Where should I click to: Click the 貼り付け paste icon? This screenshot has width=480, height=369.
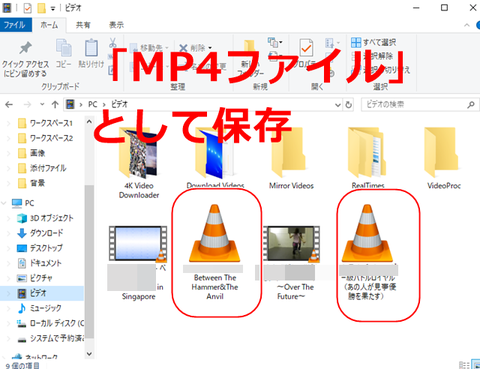[91, 48]
